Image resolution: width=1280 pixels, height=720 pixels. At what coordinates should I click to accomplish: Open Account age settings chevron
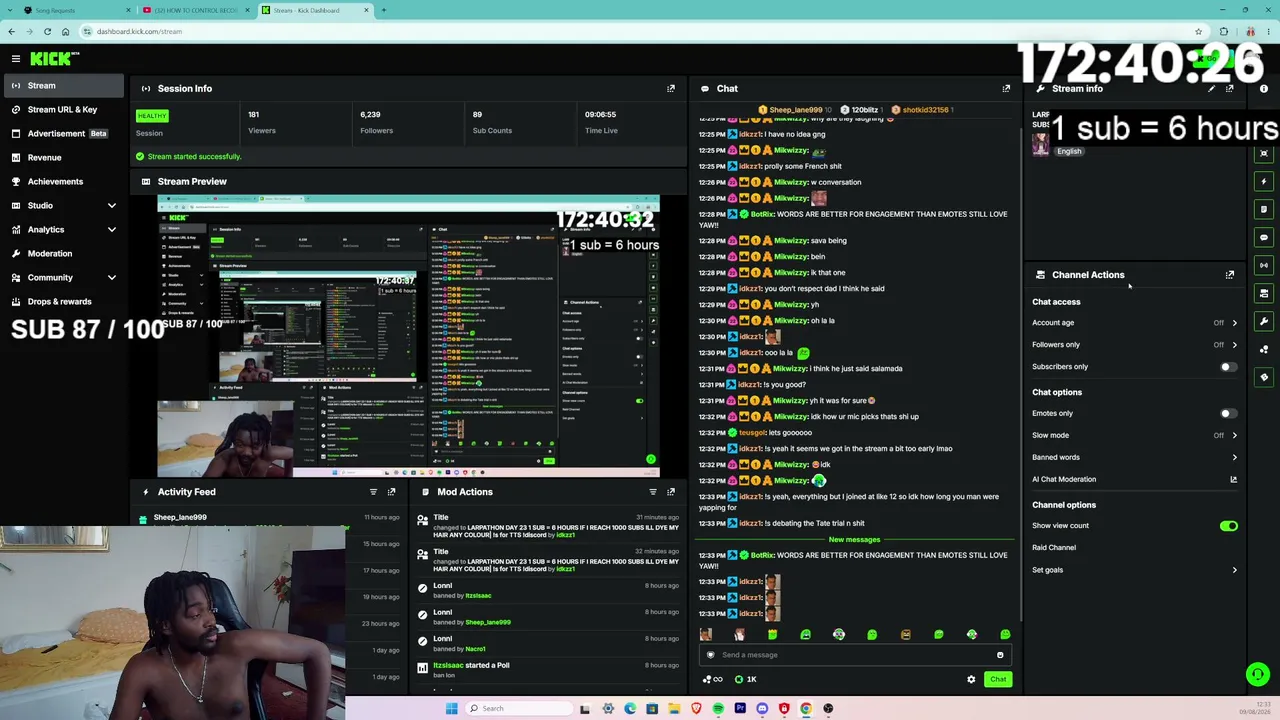click(1234, 323)
